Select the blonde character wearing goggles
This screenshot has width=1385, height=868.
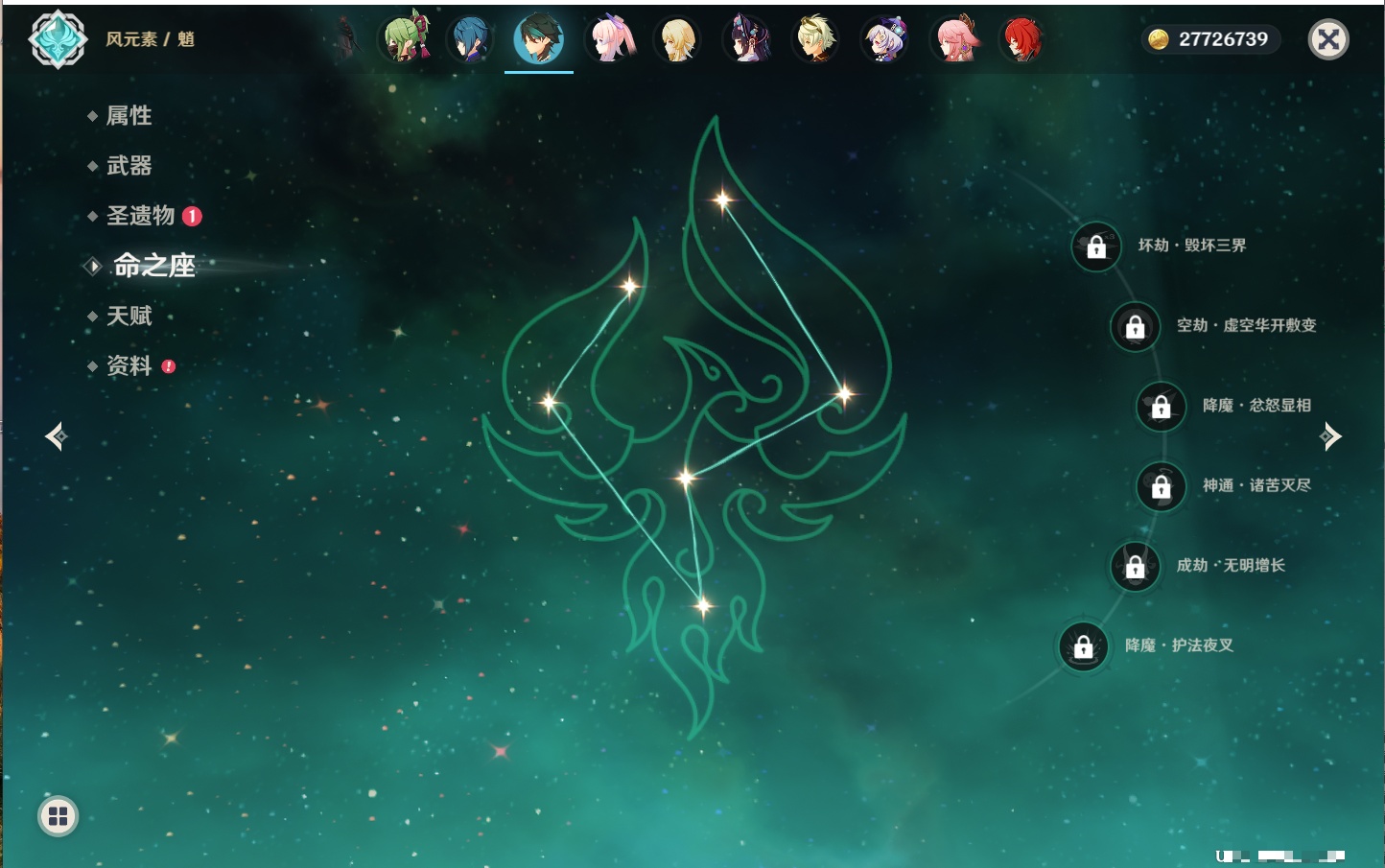point(816,39)
